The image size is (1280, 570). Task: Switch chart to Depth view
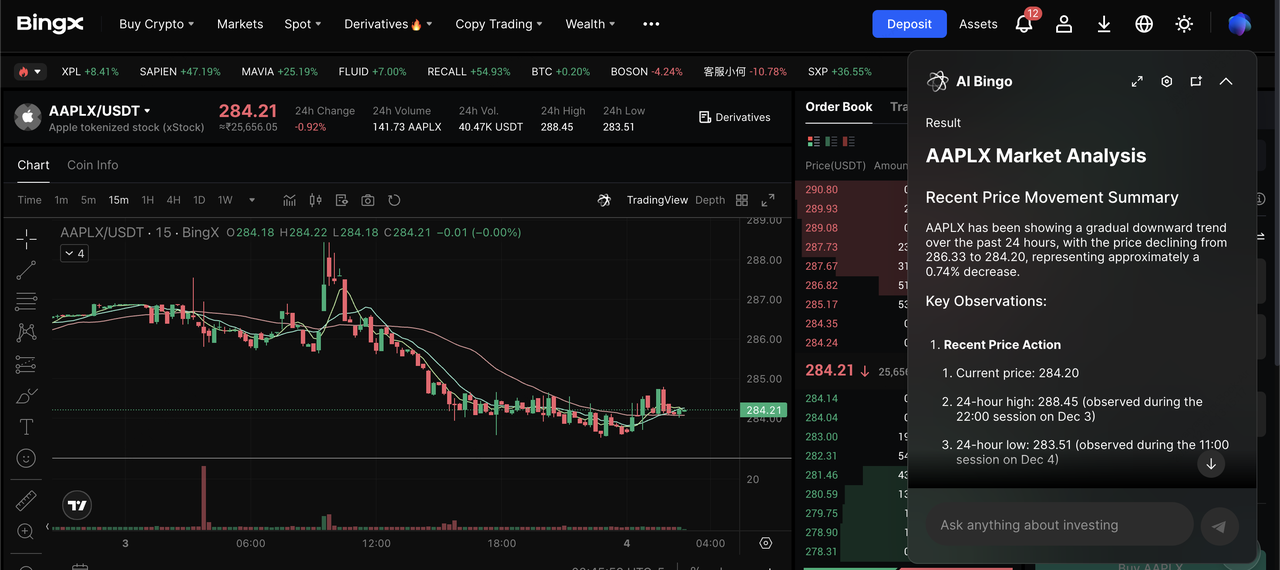[x=710, y=200]
